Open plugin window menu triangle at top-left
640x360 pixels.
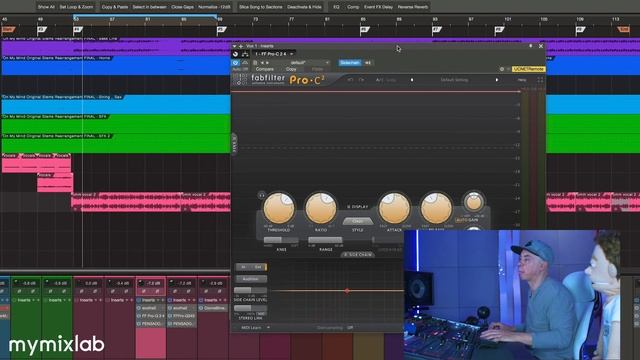click(234, 46)
